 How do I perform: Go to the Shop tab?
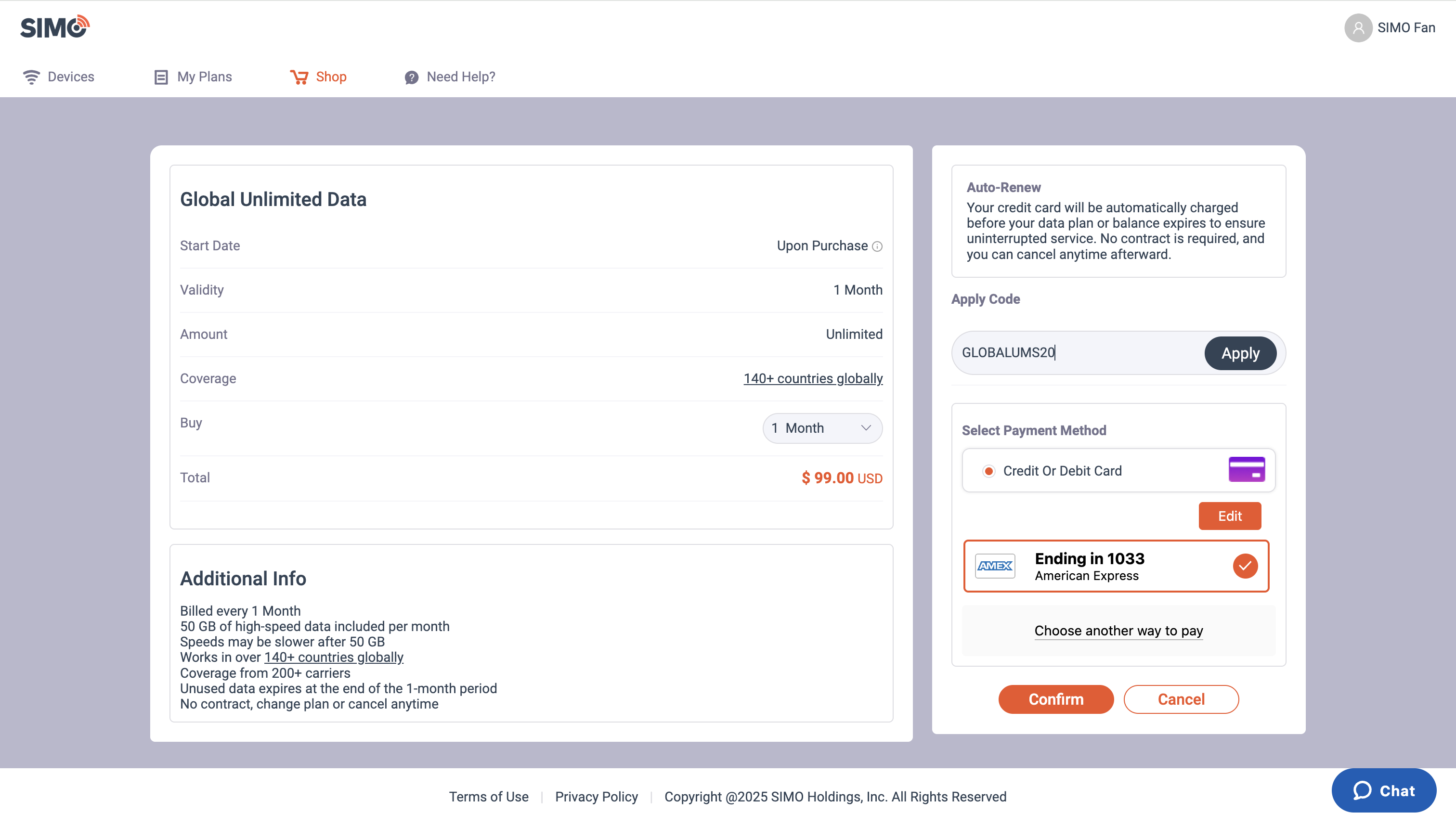318,77
